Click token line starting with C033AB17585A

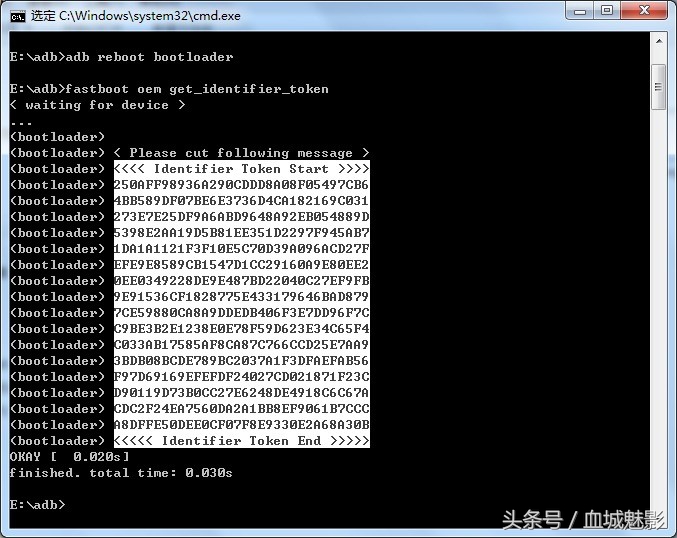click(242, 345)
